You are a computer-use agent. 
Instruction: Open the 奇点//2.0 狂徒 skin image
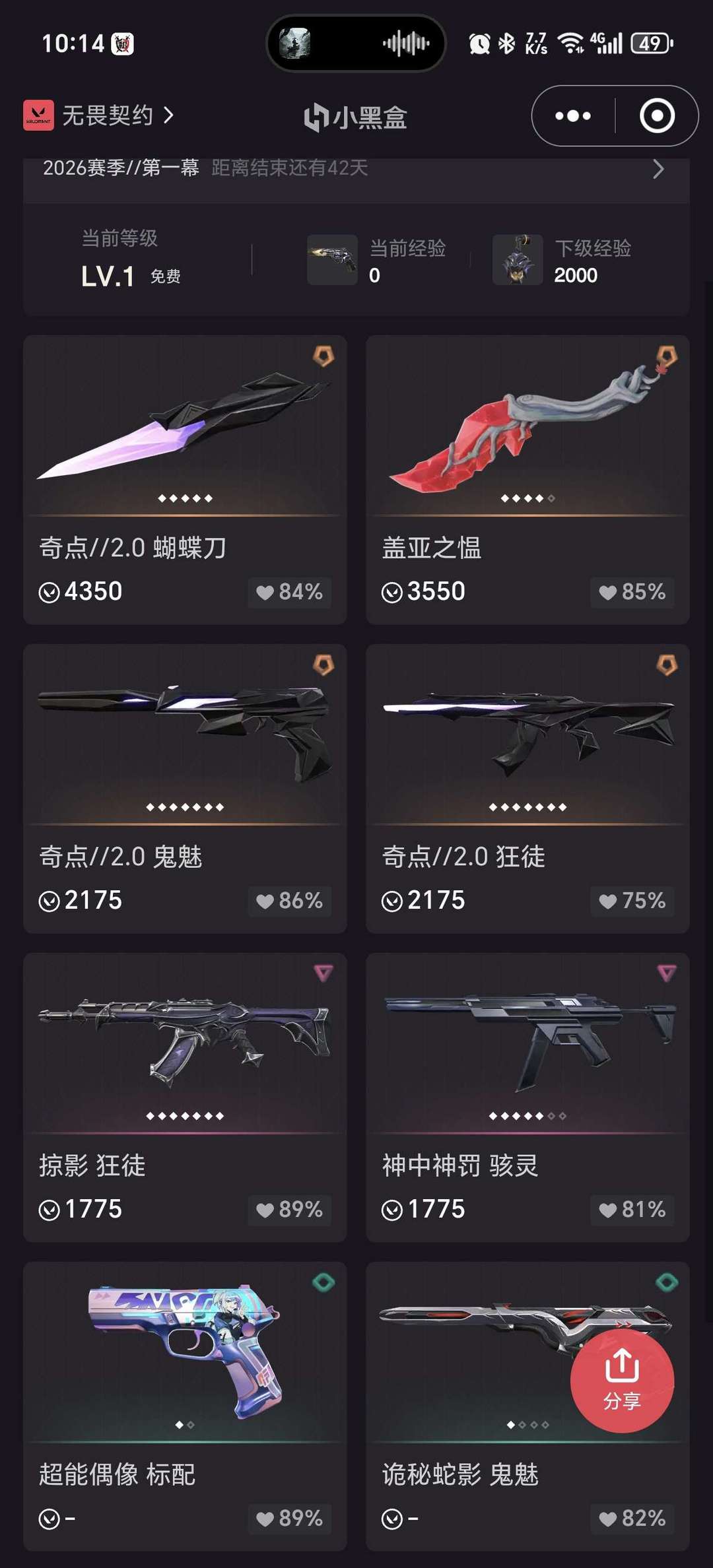(x=527, y=734)
